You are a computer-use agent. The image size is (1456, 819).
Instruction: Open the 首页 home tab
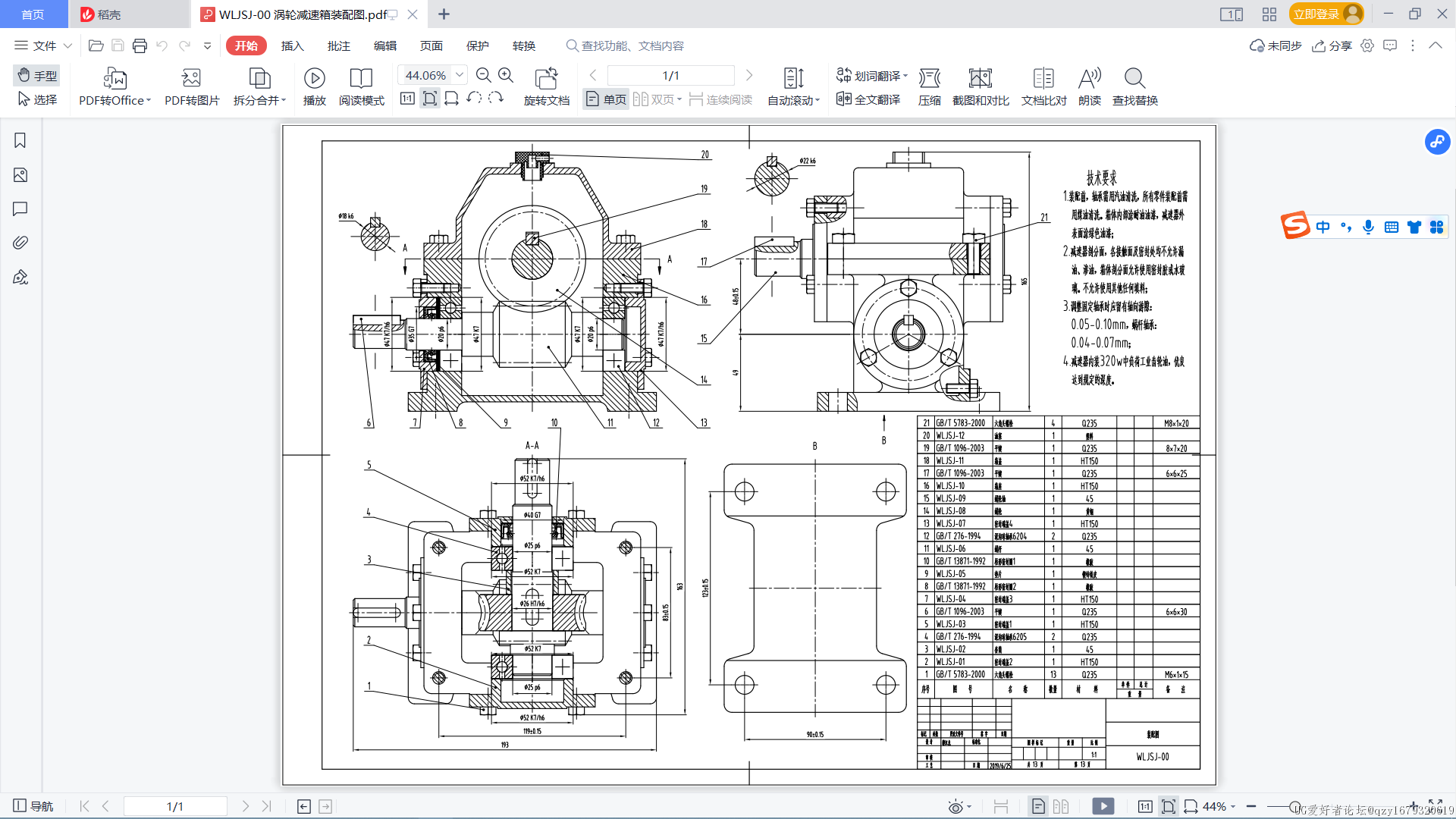click(33, 14)
